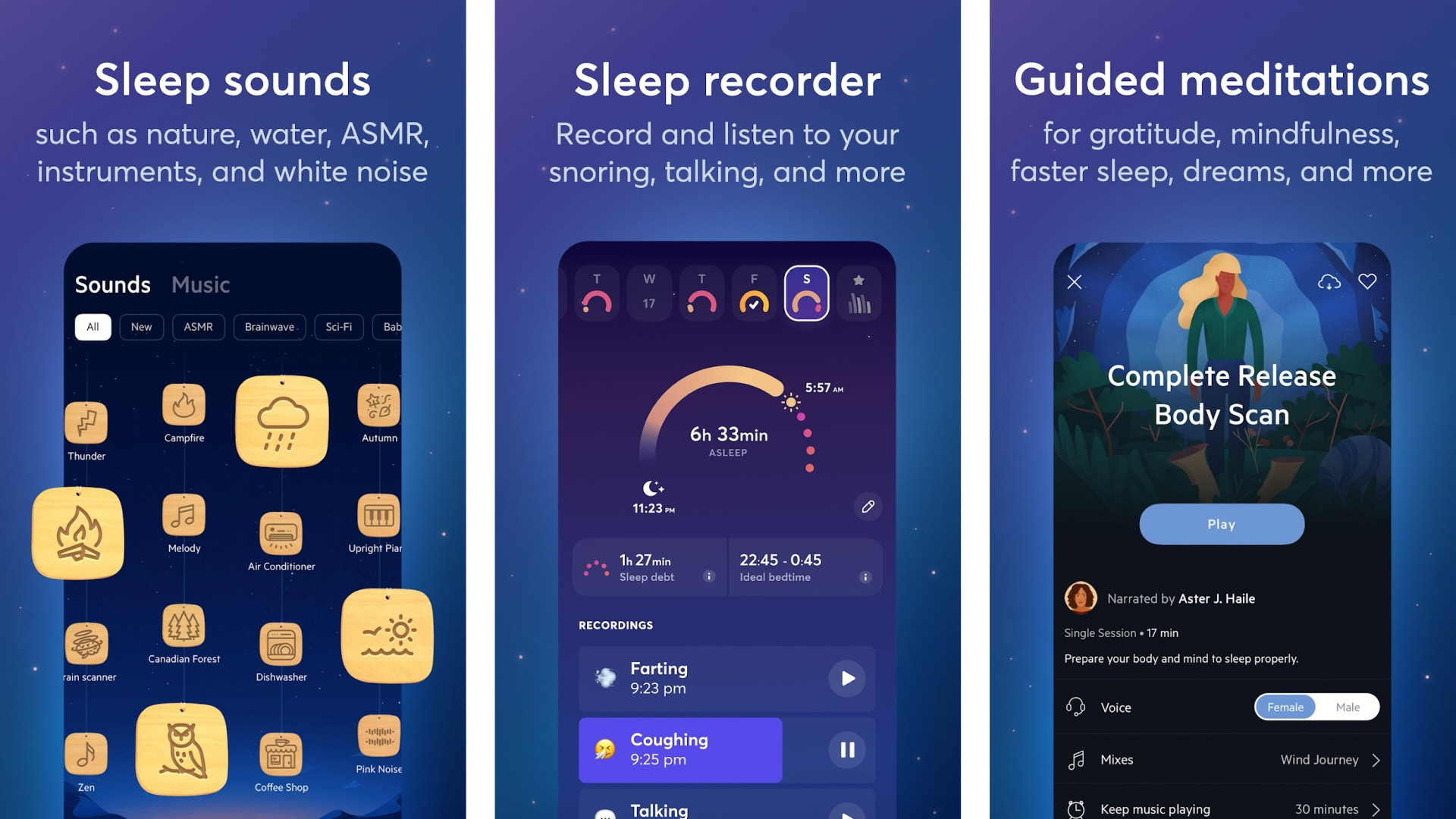The width and height of the screenshot is (1456, 819).
Task: Select the Zen sound icon
Action: 85,757
